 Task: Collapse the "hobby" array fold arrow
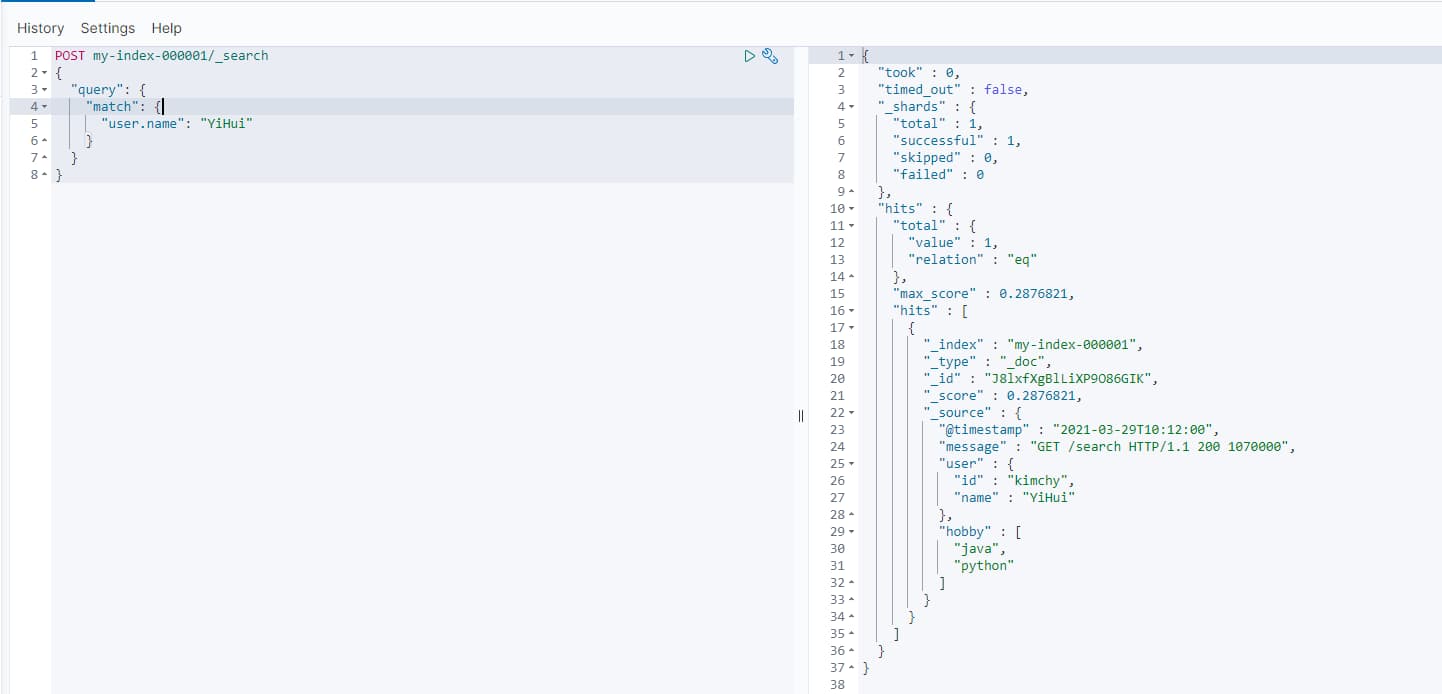click(x=851, y=532)
